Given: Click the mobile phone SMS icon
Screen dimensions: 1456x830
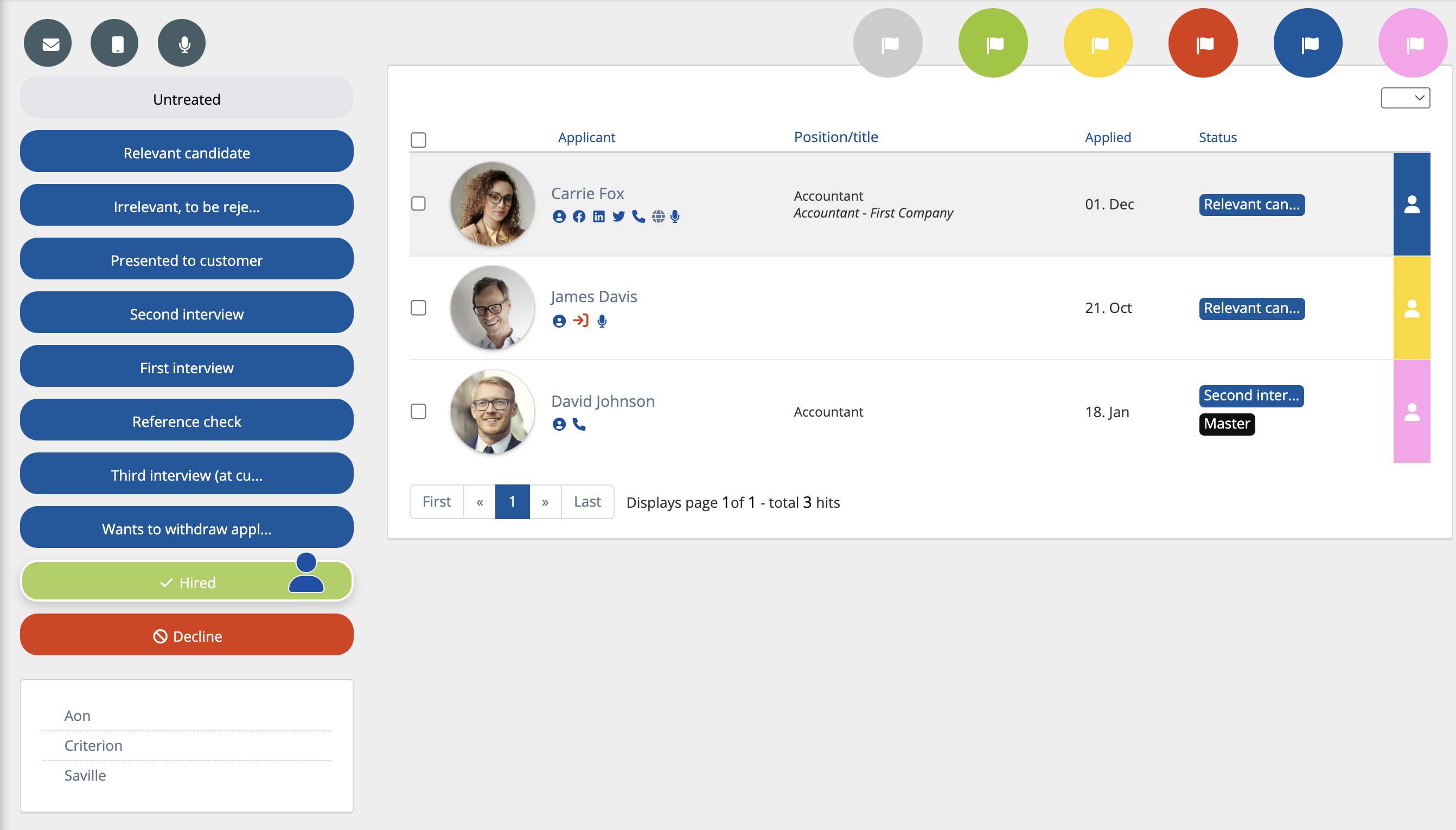Looking at the screenshot, I should tap(114, 43).
